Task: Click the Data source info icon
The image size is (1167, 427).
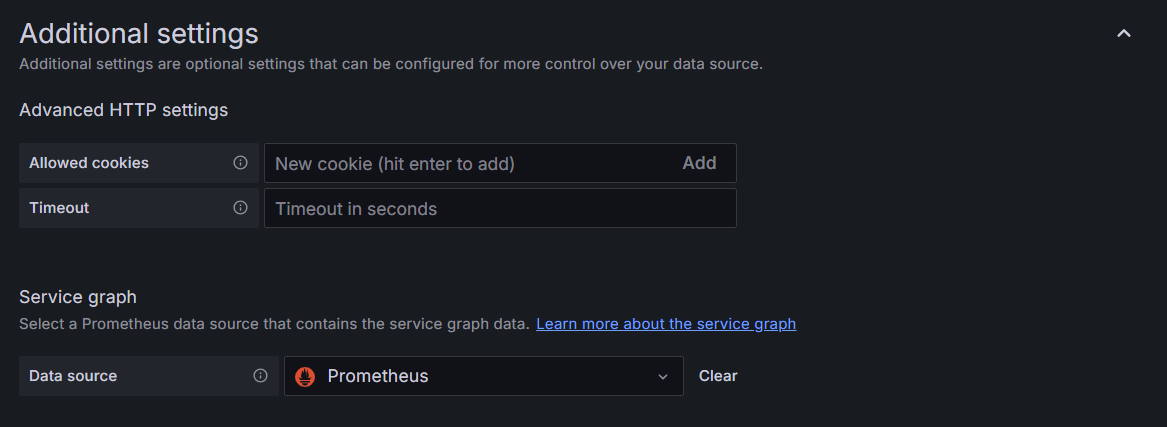Action: 260,376
